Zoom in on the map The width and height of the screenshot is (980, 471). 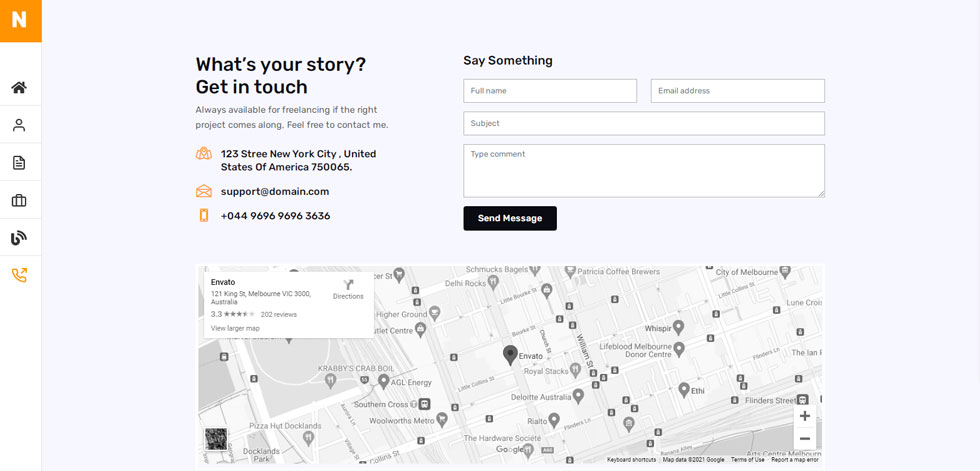[x=804, y=416]
